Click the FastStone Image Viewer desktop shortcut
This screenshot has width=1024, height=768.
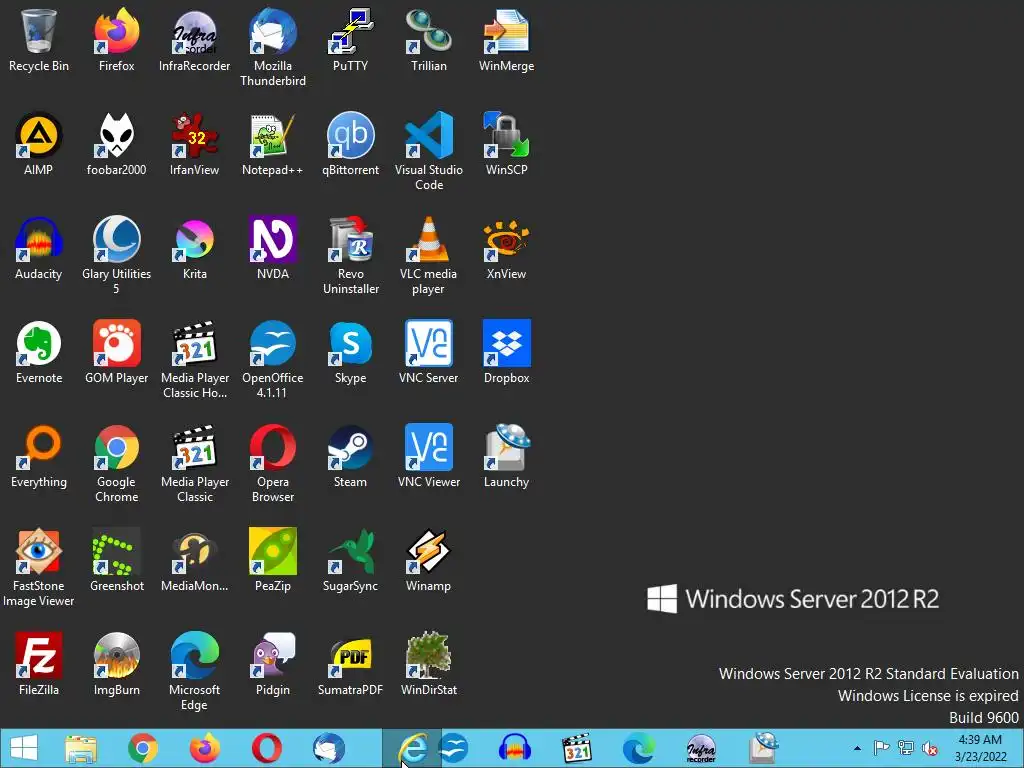[x=39, y=567]
